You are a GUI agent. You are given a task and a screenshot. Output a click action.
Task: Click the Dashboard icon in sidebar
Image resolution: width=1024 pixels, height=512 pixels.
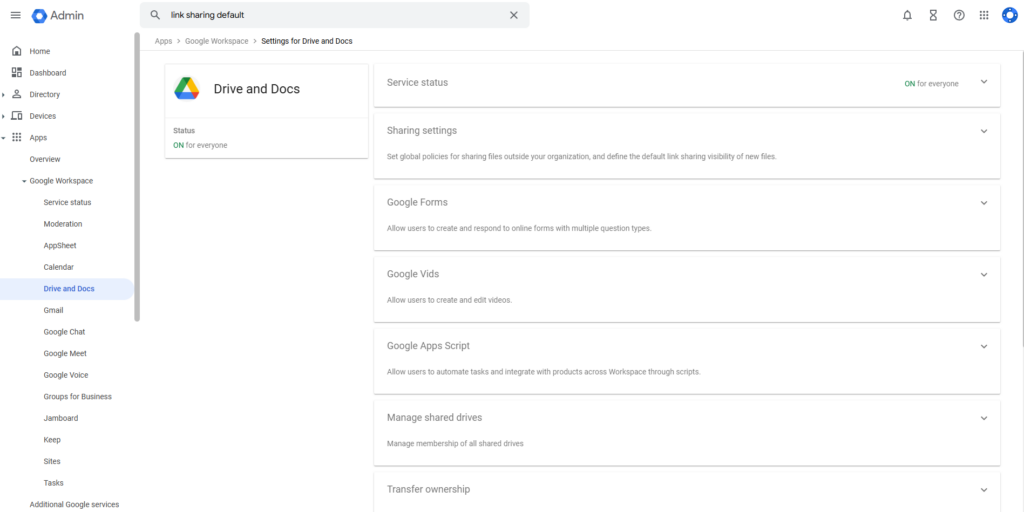tap(17, 72)
